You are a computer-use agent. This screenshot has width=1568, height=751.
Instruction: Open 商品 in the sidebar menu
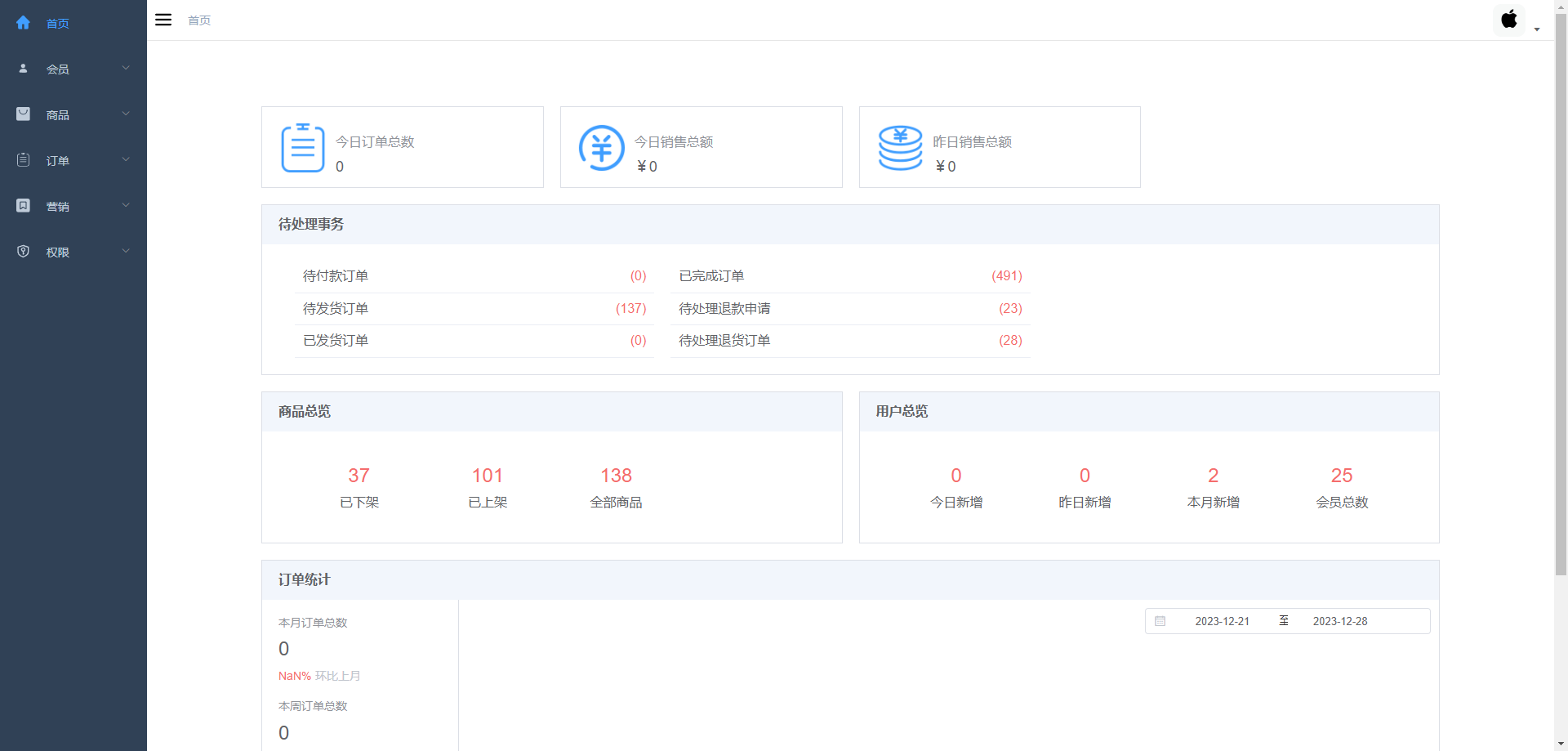pyautogui.click(x=73, y=114)
